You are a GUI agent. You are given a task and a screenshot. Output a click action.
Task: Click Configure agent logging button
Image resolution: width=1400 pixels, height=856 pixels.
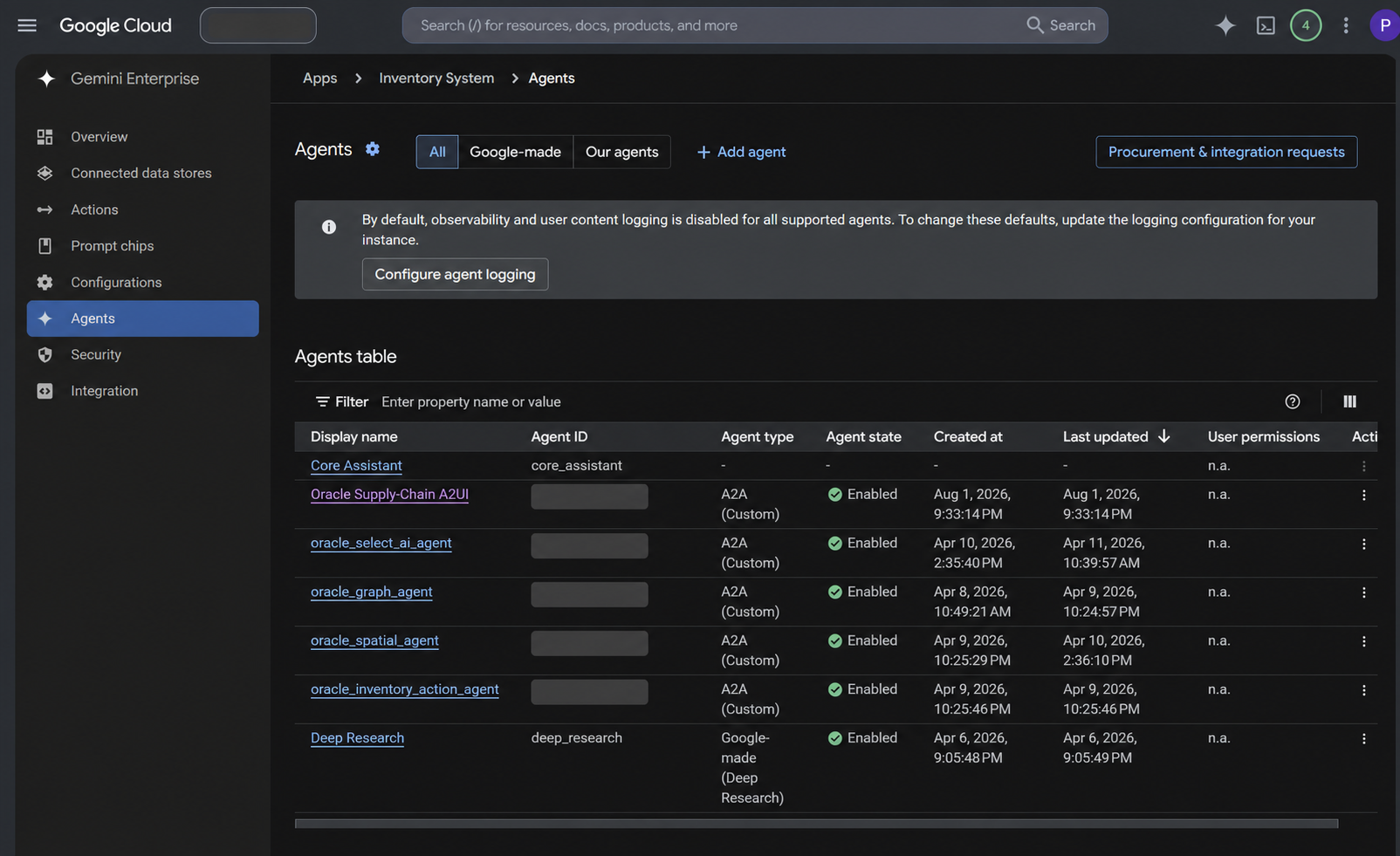tap(455, 274)
